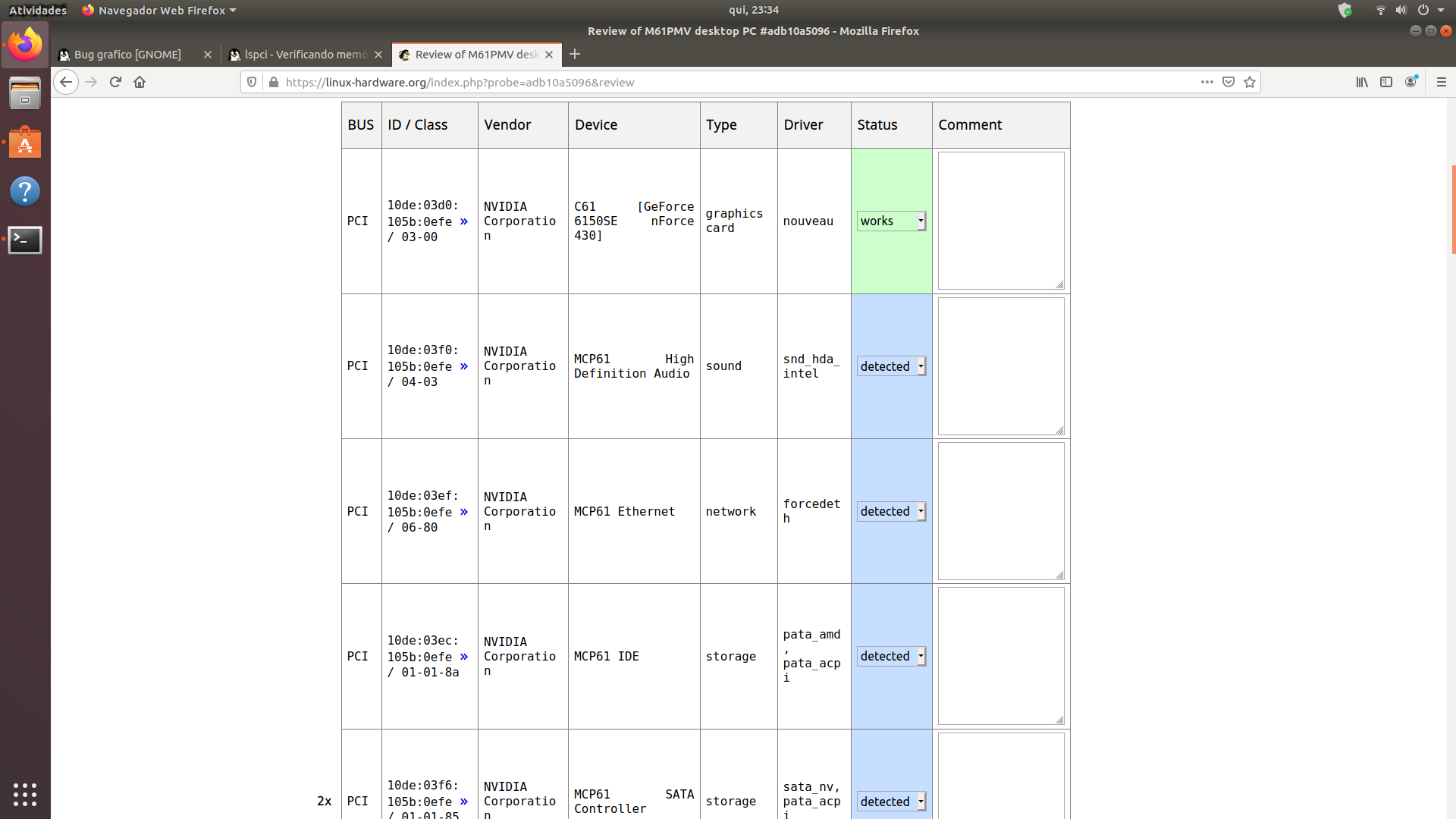1456x819 pixels.
Task: Click the forward navigation arrow
Action: (91, 82)
